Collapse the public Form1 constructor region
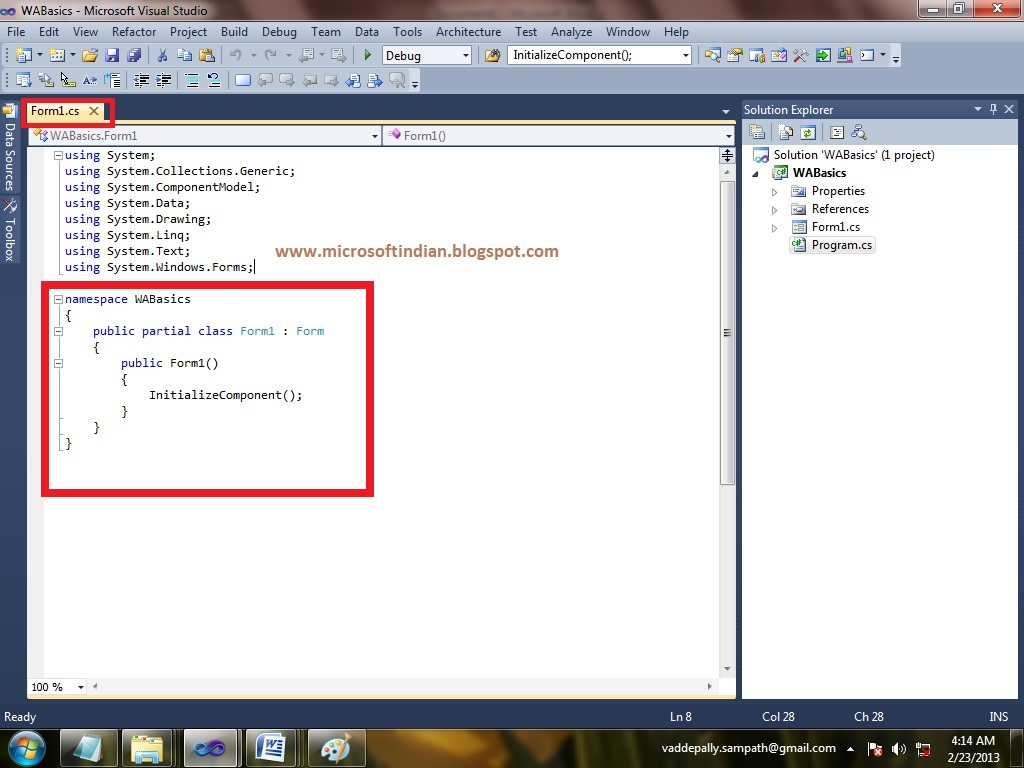 (57, 362)
